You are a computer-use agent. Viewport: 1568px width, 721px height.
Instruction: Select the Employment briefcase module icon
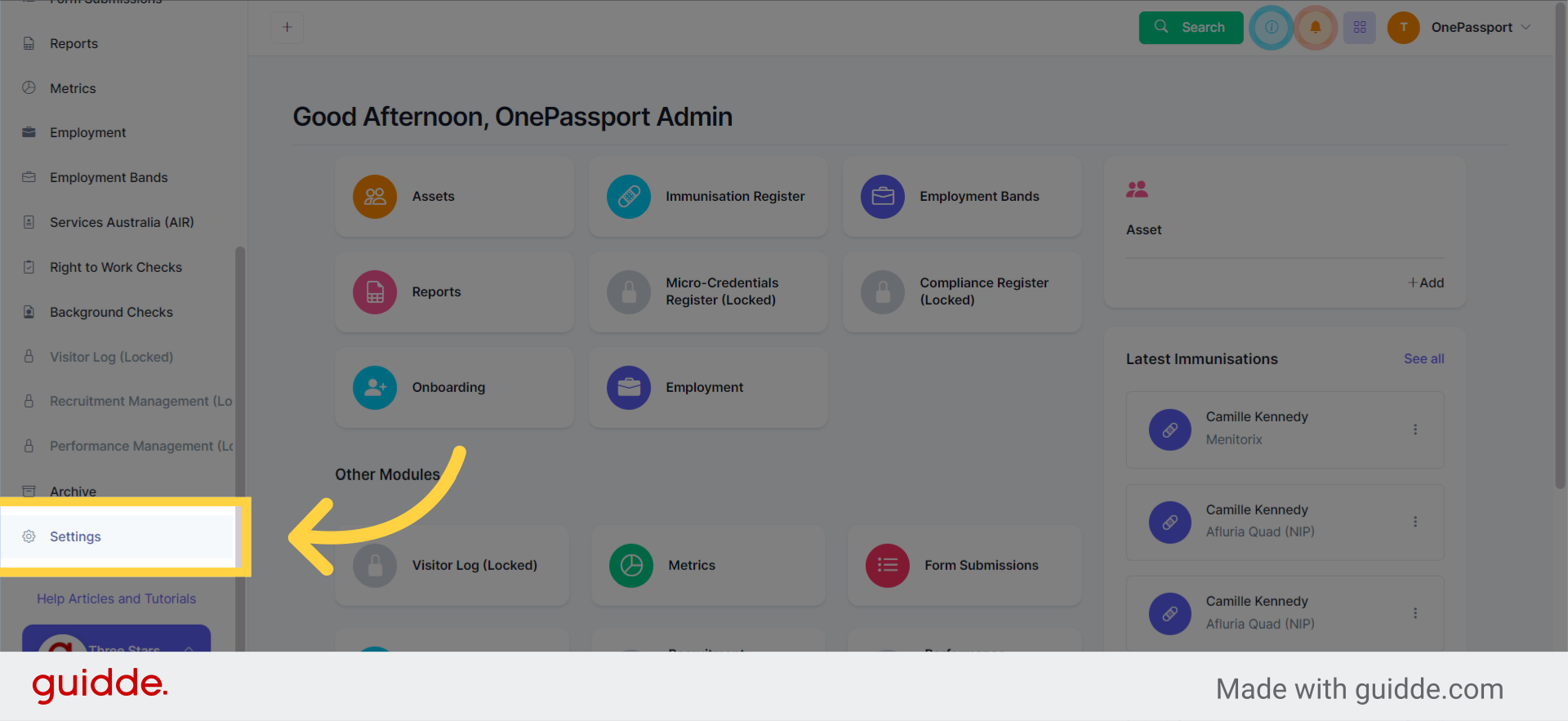click(x=628, y=387)
